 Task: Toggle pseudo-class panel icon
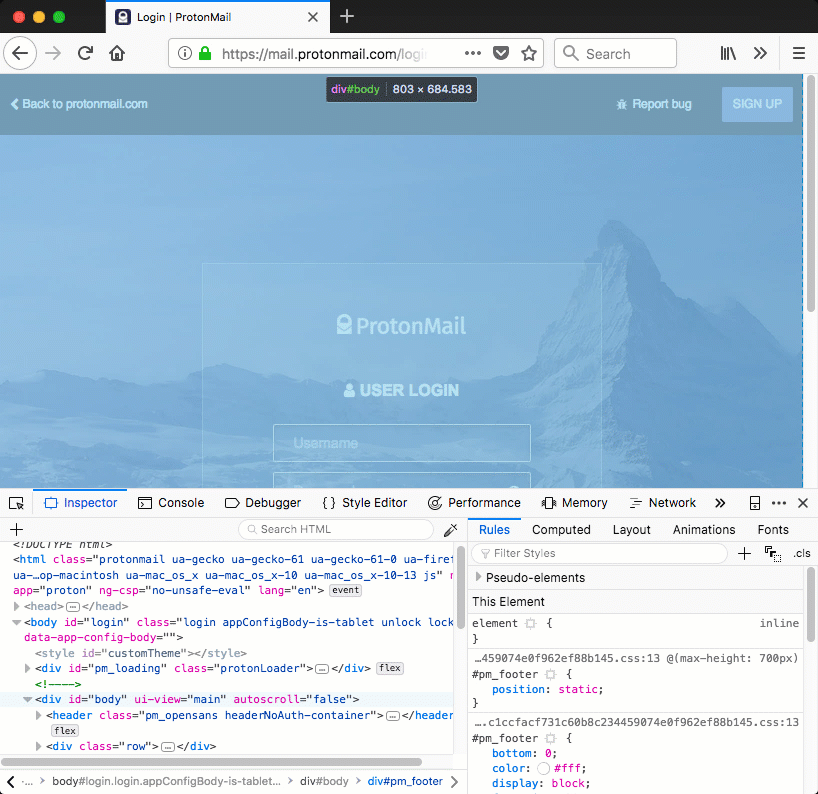click(x=773, y=554)
